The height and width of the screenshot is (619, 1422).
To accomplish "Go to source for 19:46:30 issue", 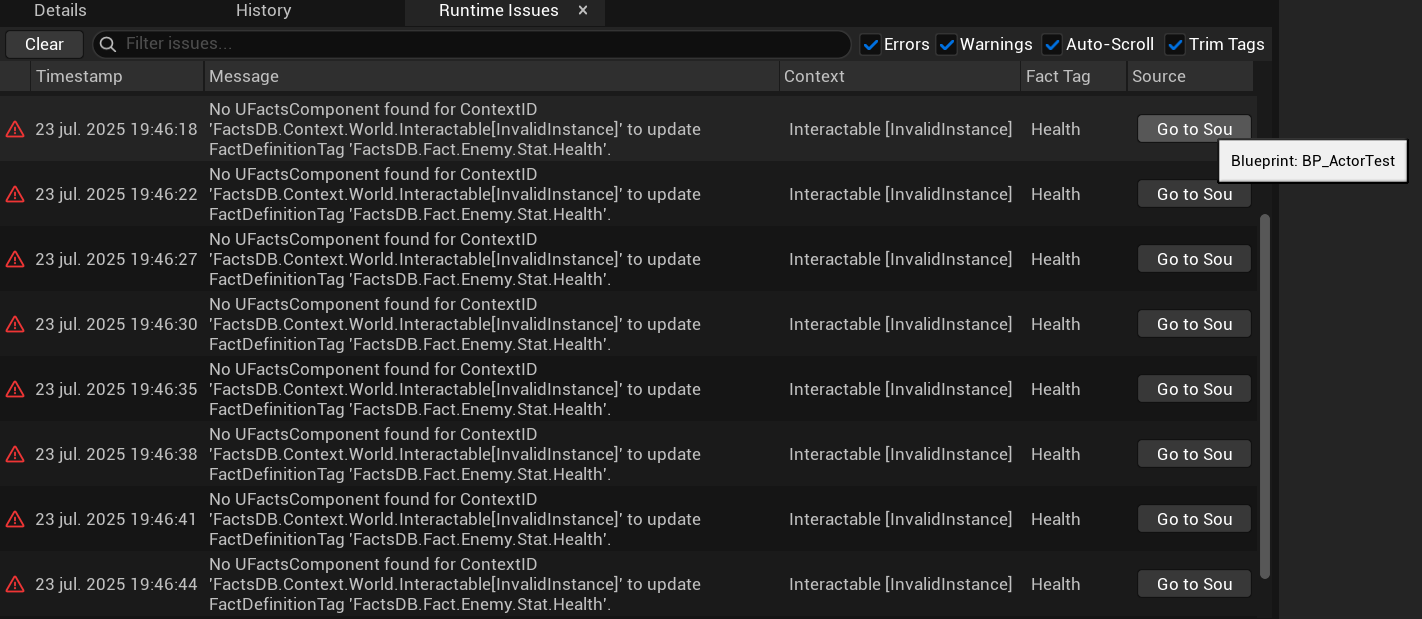I will pos(1194,324).
